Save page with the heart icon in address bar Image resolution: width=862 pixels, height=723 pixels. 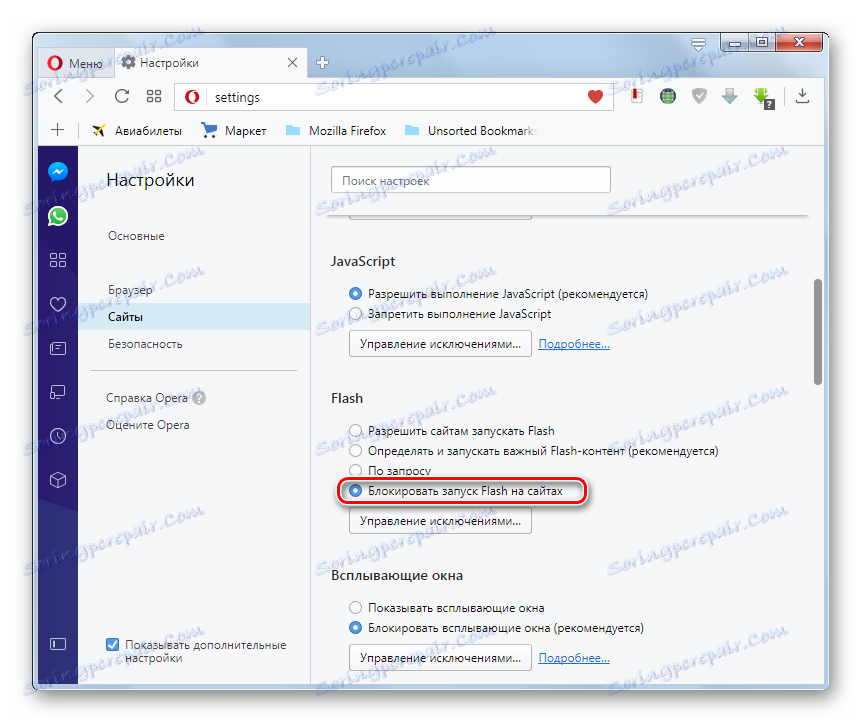594,96
